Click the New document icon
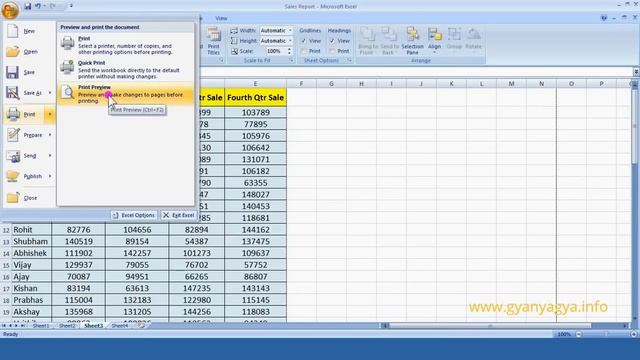The image size is (640, 360). 13,31
